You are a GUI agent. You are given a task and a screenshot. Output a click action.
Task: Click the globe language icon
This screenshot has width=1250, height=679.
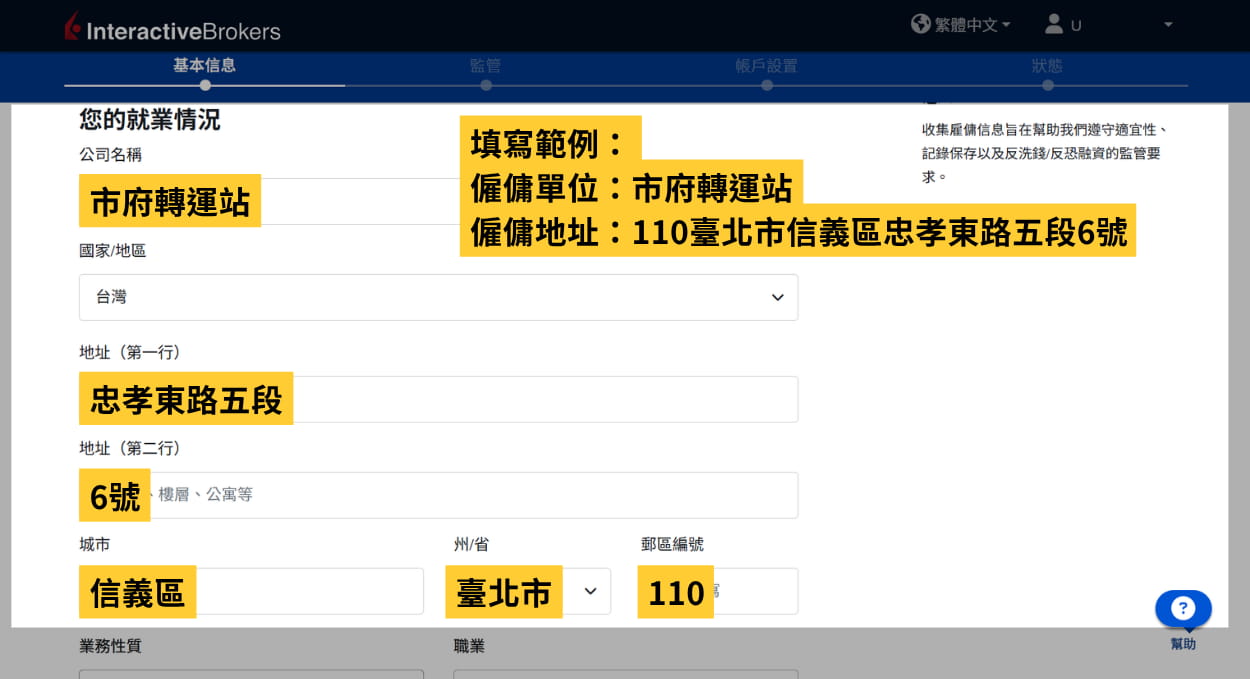coord(921,23)
